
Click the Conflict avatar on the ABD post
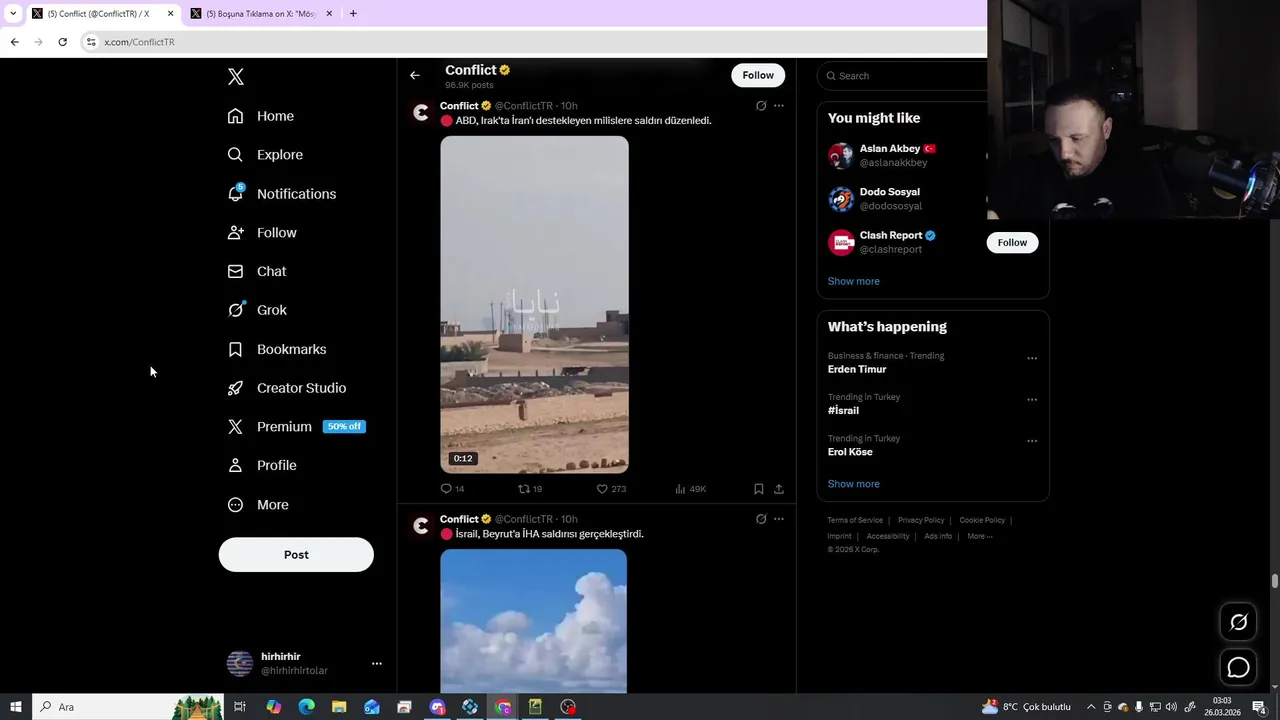(421, 112)
